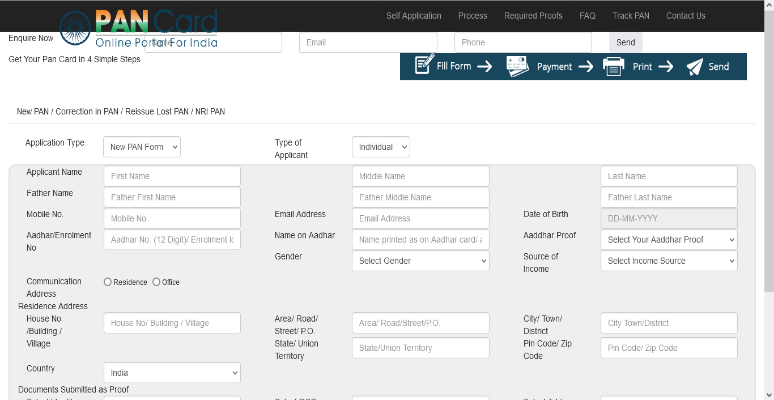Image resolution: width=774 pixels, height=400 pixels.
Task: Select the Office radio button
Action: pos(156,282)
